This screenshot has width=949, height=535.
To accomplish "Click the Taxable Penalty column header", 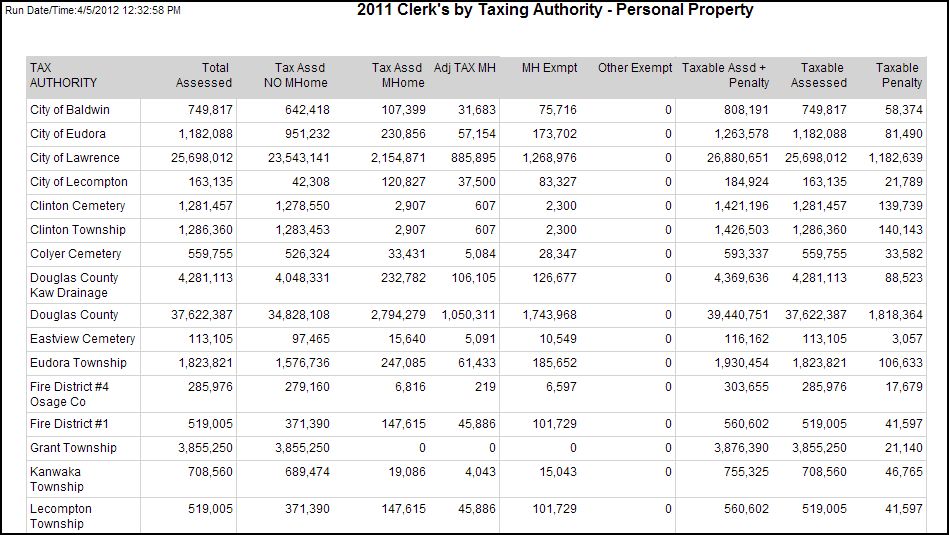I will (900, 75).
